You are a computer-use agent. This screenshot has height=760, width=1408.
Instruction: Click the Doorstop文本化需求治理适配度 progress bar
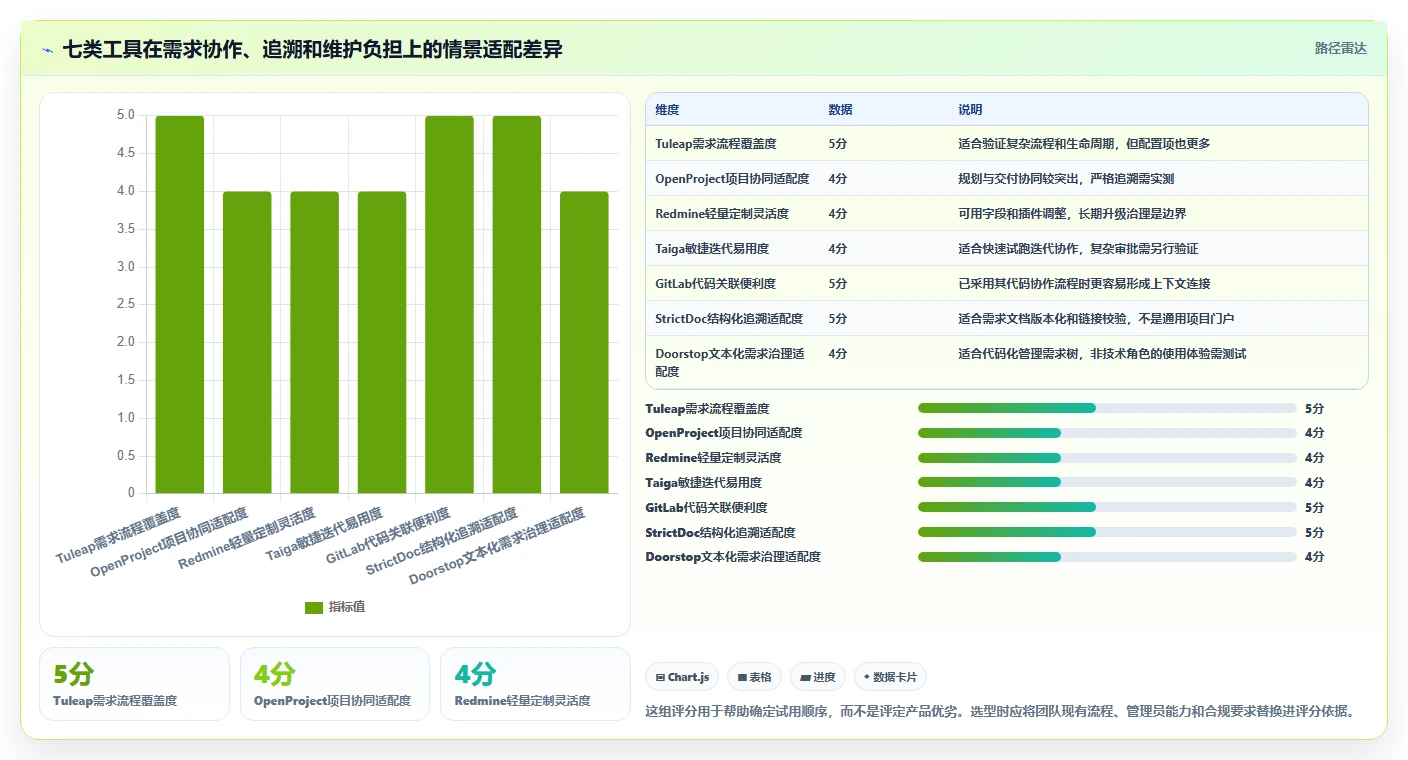(1107, 557)
